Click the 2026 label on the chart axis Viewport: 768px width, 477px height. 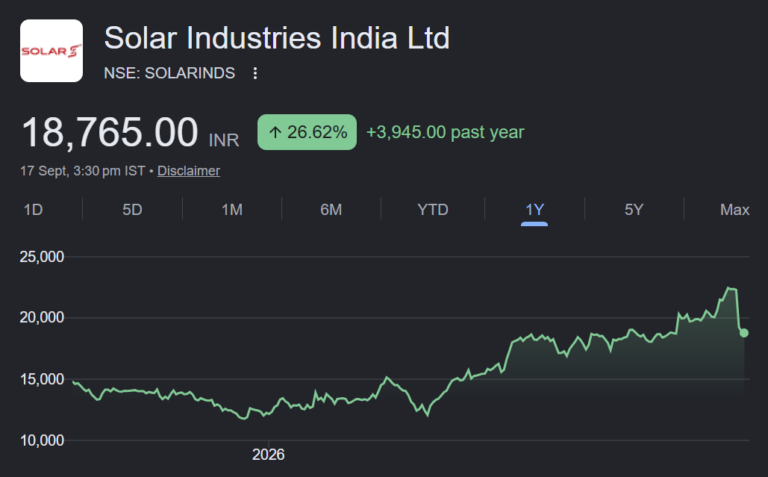268,454
